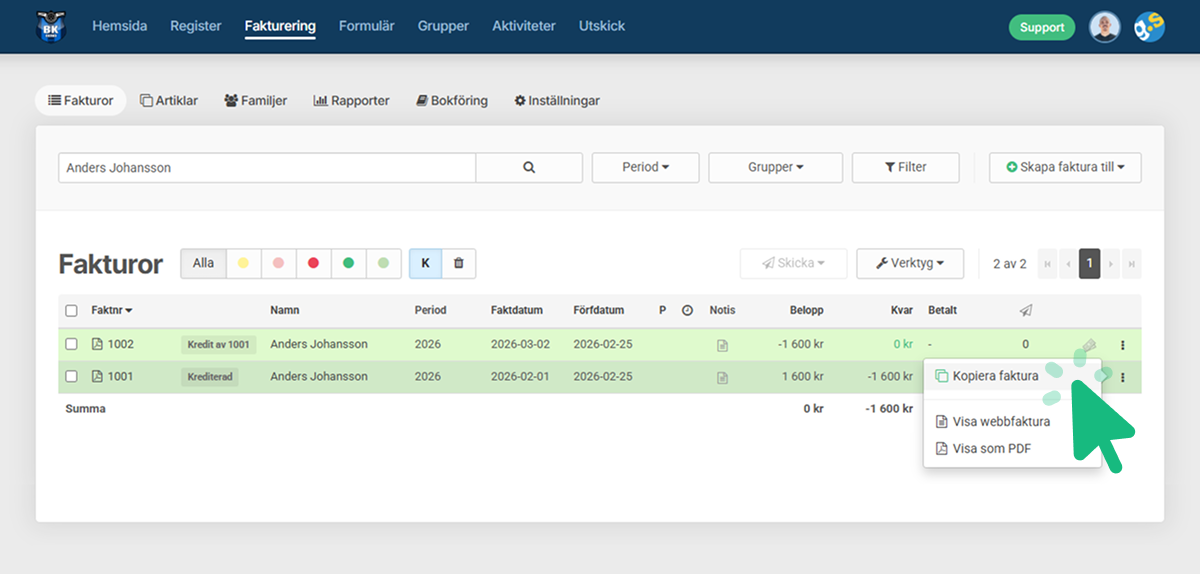Click the trash can filter button

coord(459,263)
